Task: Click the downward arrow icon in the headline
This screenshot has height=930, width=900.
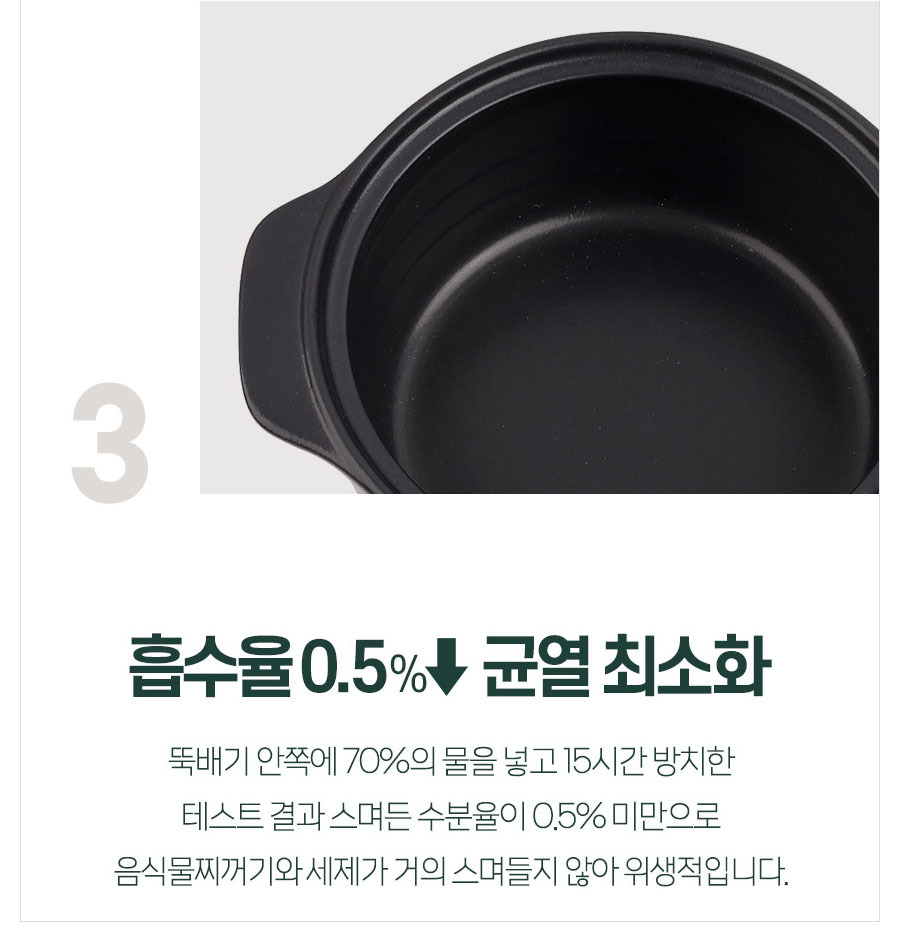Action: [x=447, y=667]
